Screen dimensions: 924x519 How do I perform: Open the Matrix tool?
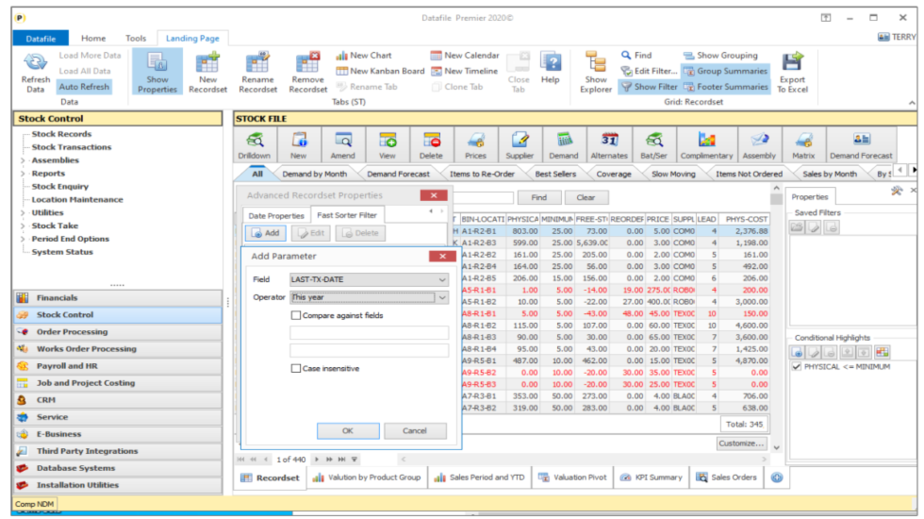click(803, 145)
